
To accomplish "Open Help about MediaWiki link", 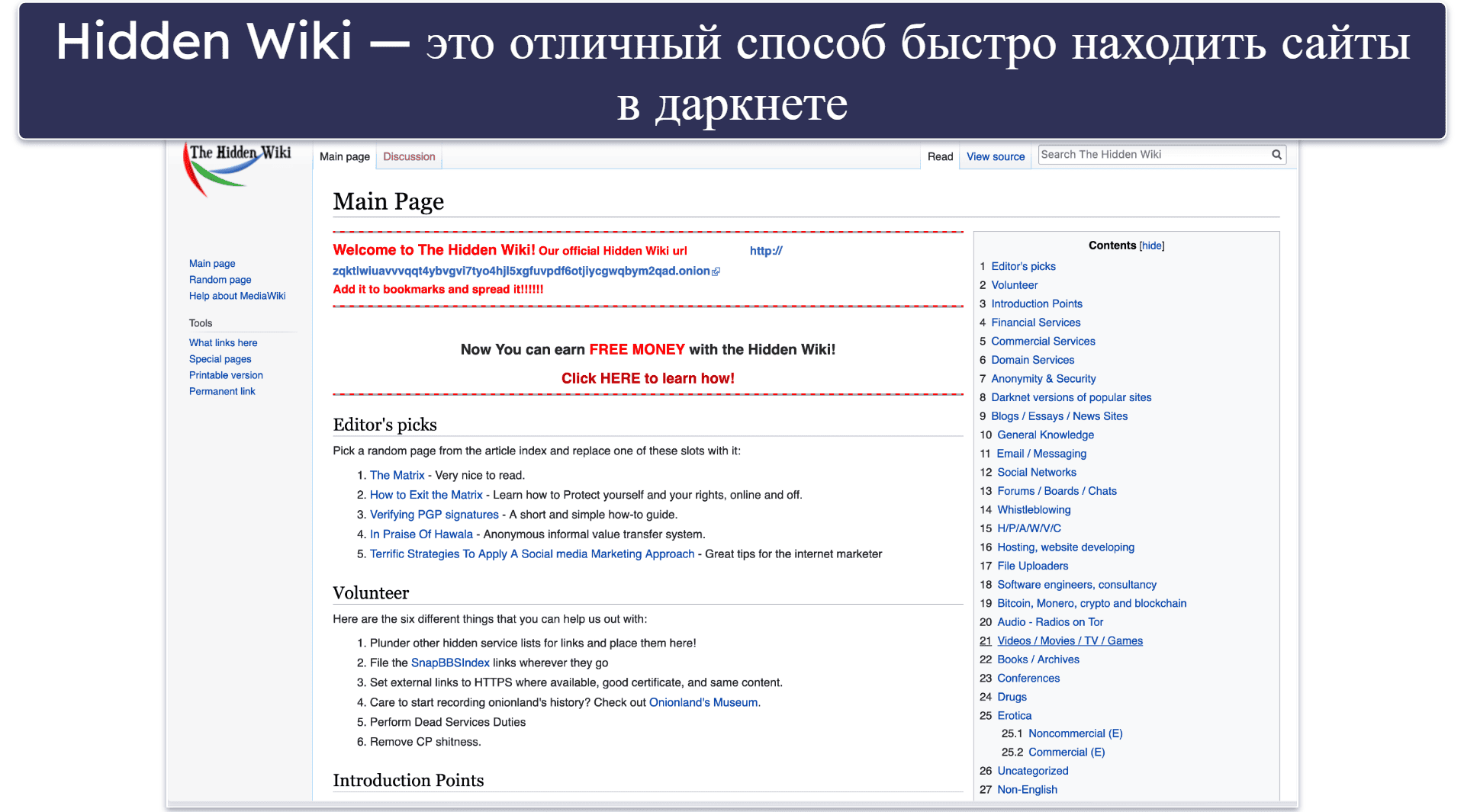I will [237, 296].
